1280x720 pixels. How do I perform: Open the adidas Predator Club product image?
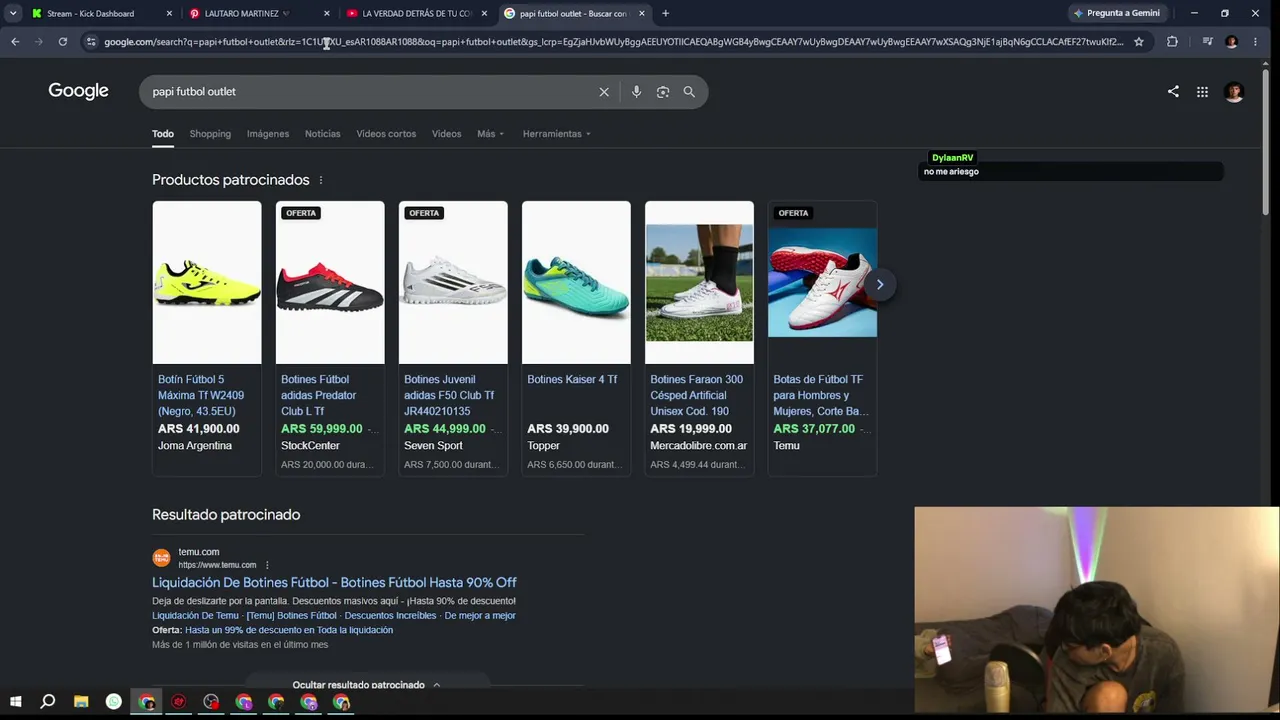pyautogui.click(x=330, y=283)
